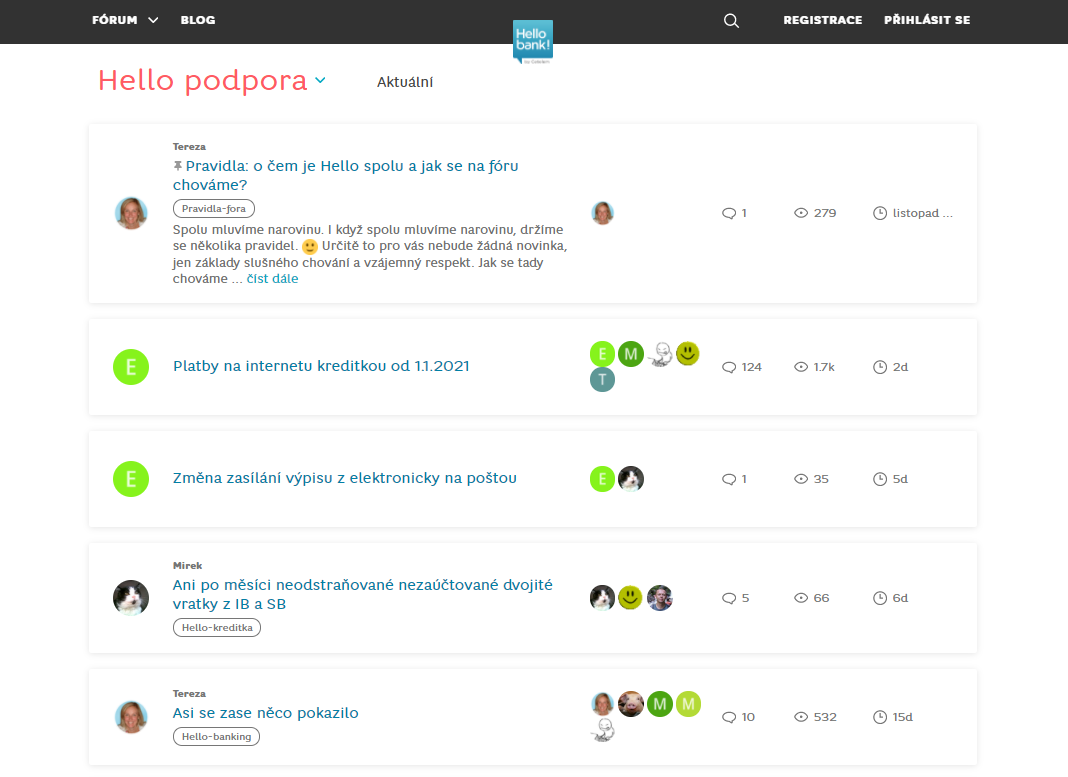
Task: Click the green E author avatar of Změna zasílání topic
Action: 131,479
